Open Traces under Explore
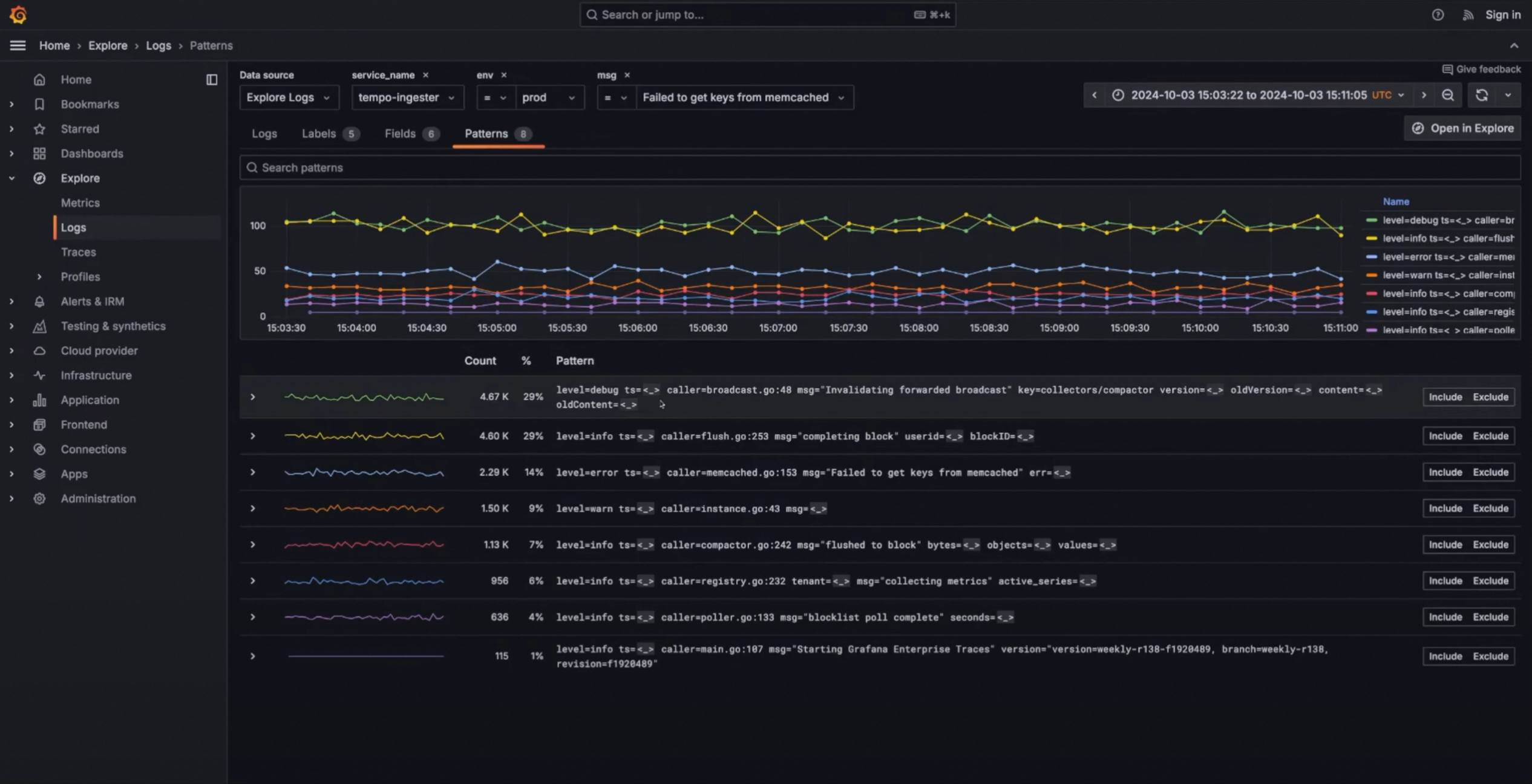 click(78, 252)
